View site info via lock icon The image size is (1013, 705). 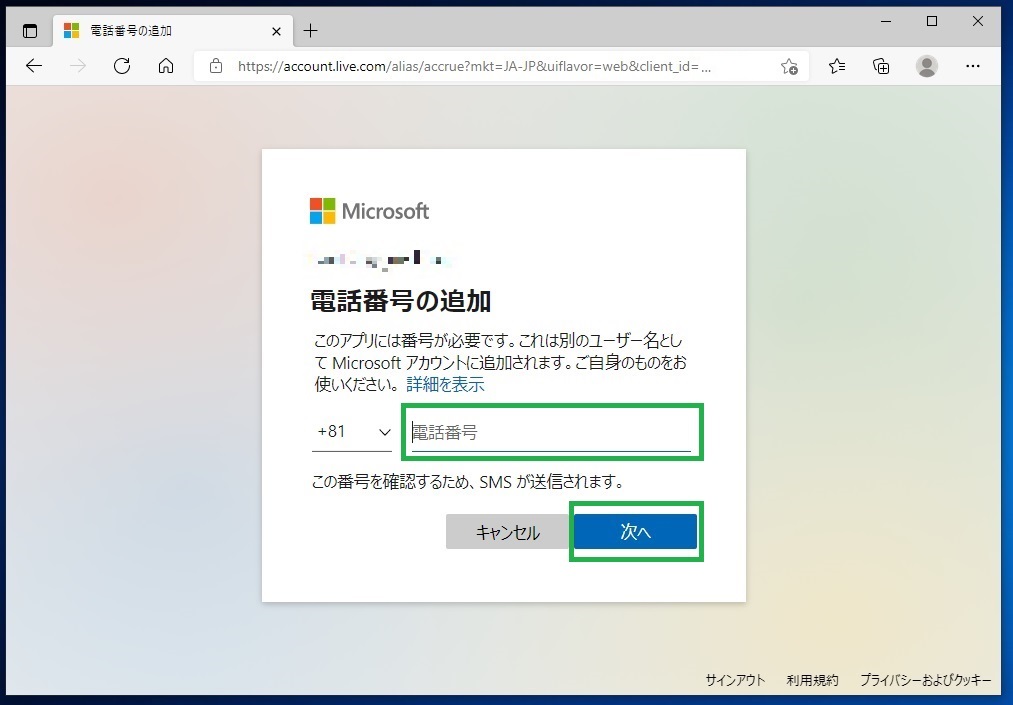point(216,66)
